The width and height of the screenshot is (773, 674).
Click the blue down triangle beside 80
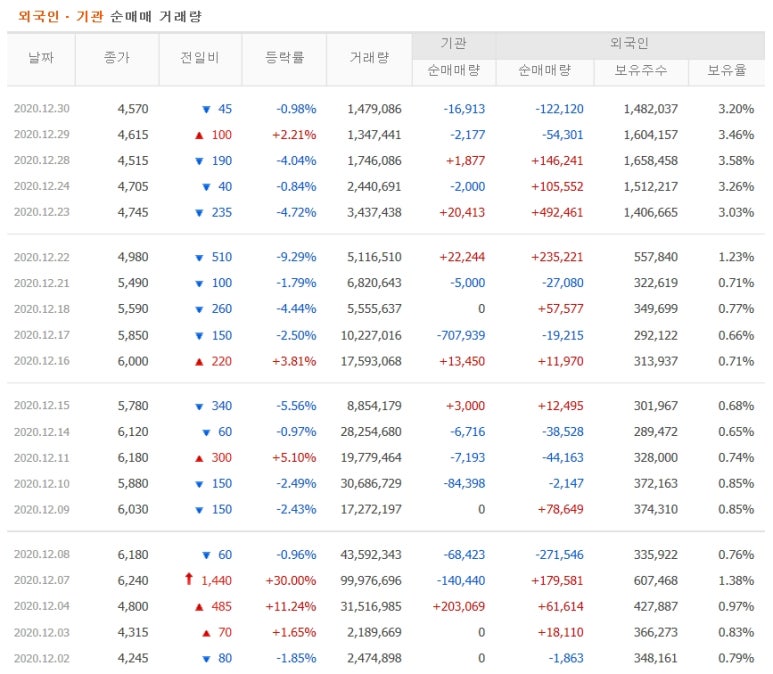[x=207, y=659]
